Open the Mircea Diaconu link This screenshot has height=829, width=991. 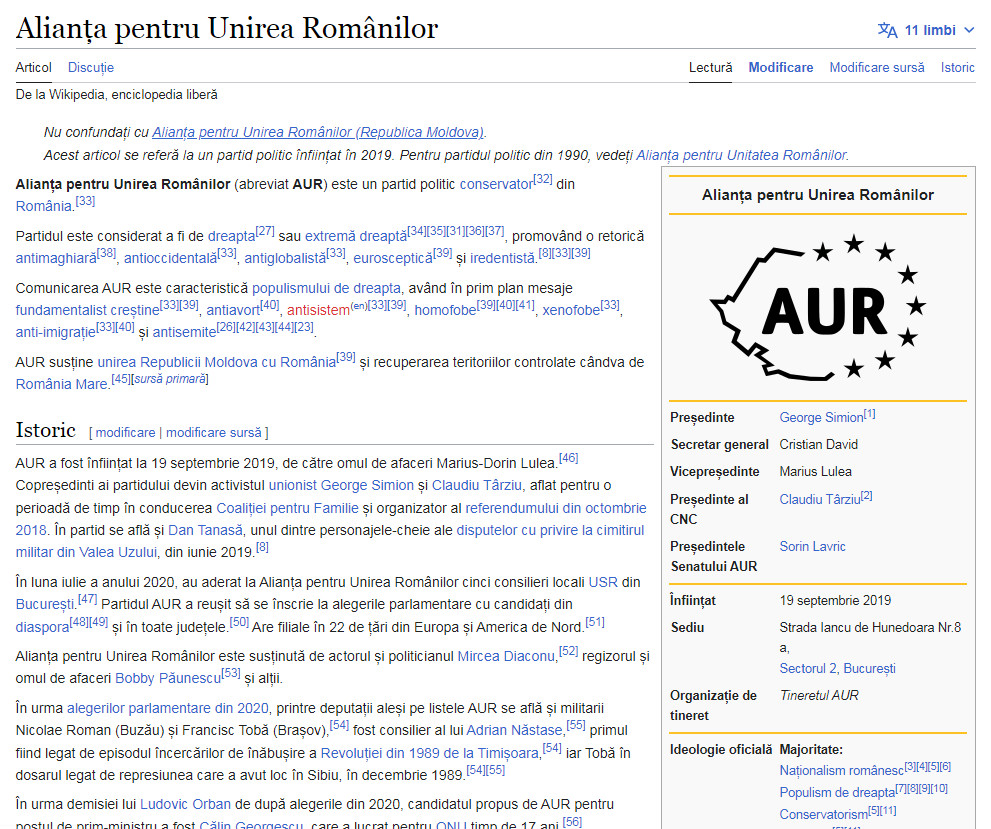pyautogui.click(x=506, y=657)
